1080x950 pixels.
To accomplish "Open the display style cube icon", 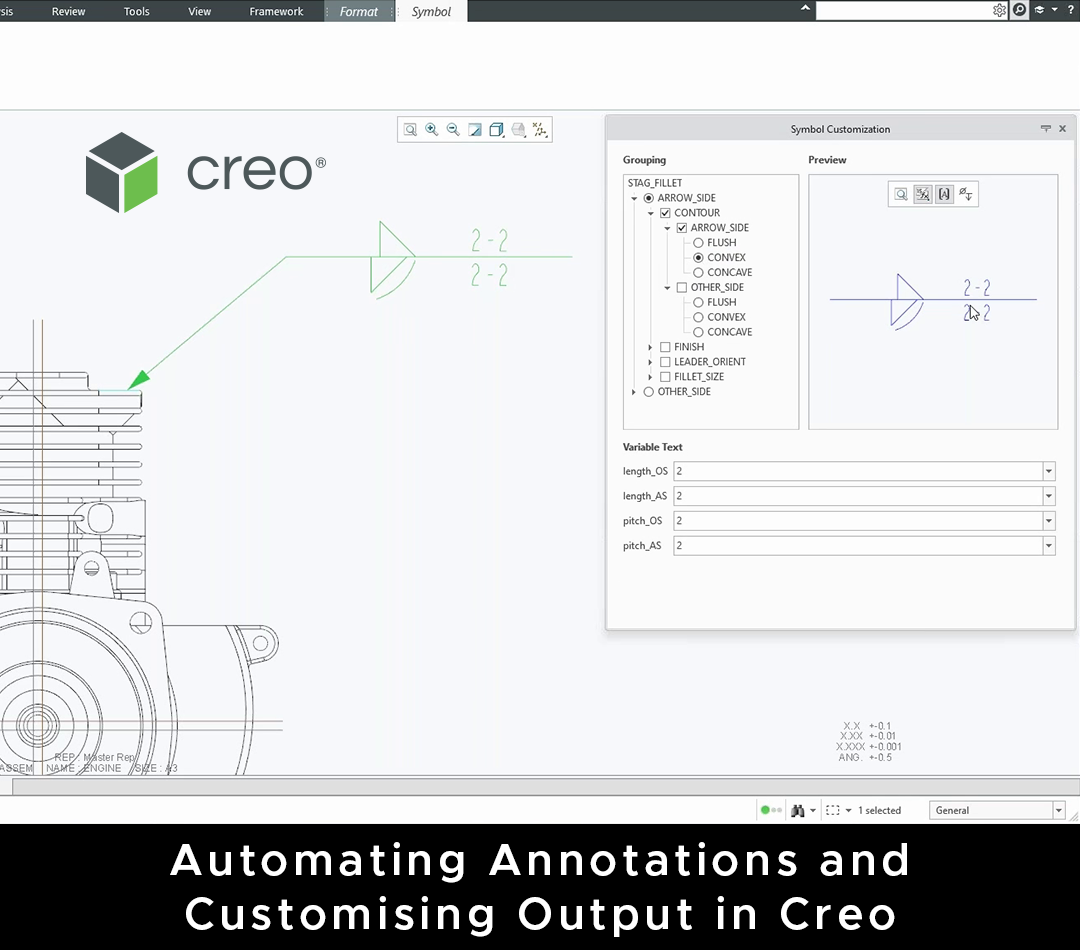I will coord(497,130).
